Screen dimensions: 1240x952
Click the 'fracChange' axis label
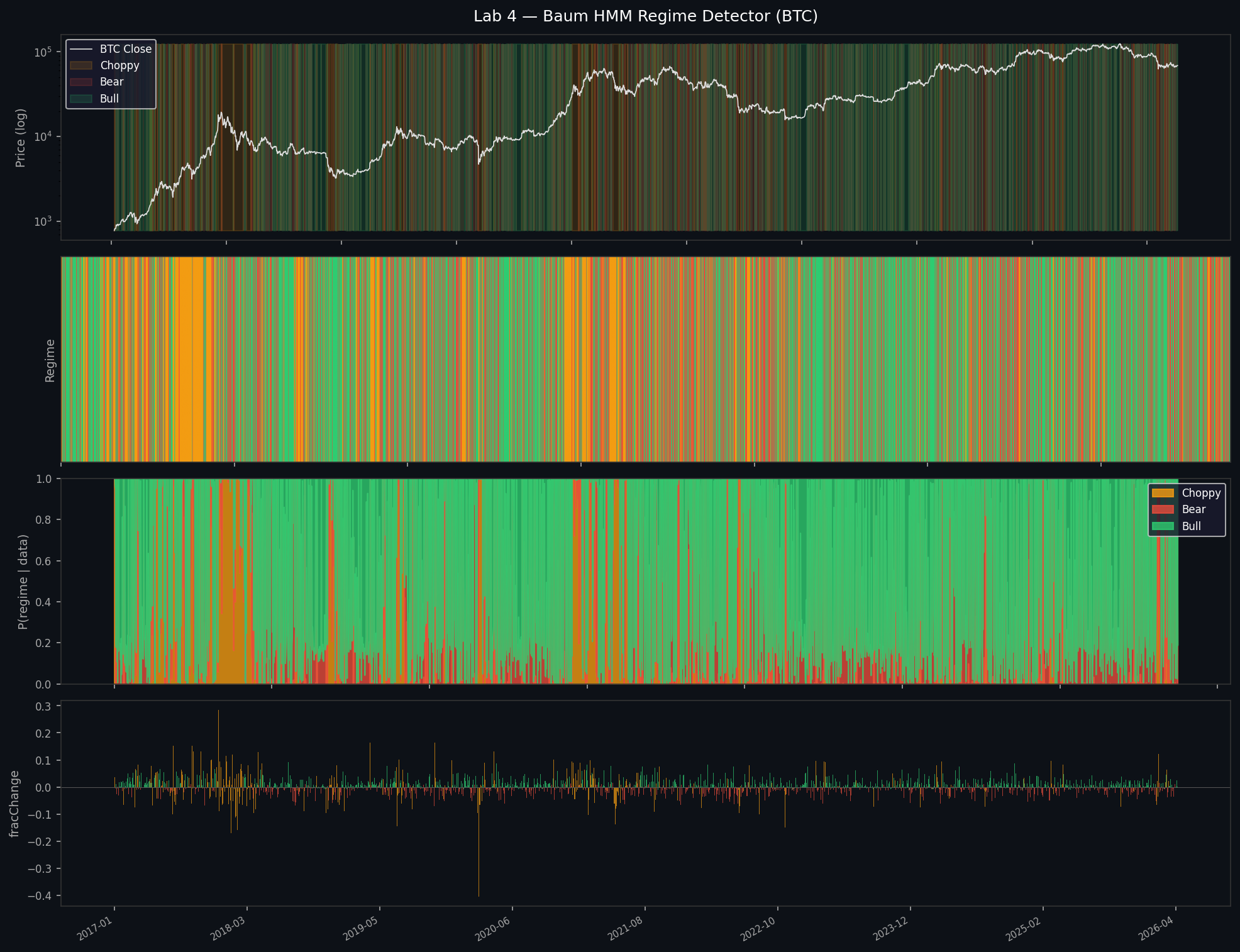14,804
